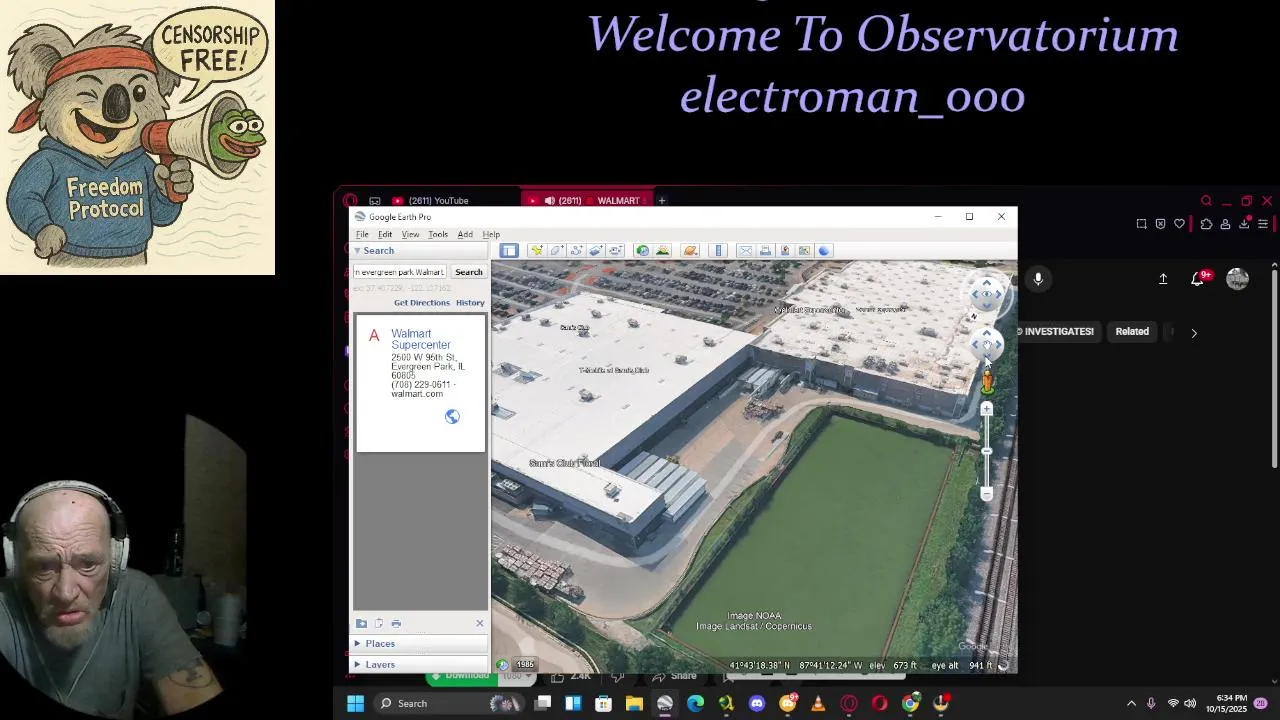Open the YouTube account avatar
The width and height of the screenshot is (1280, 720).
click(1238, 279)
